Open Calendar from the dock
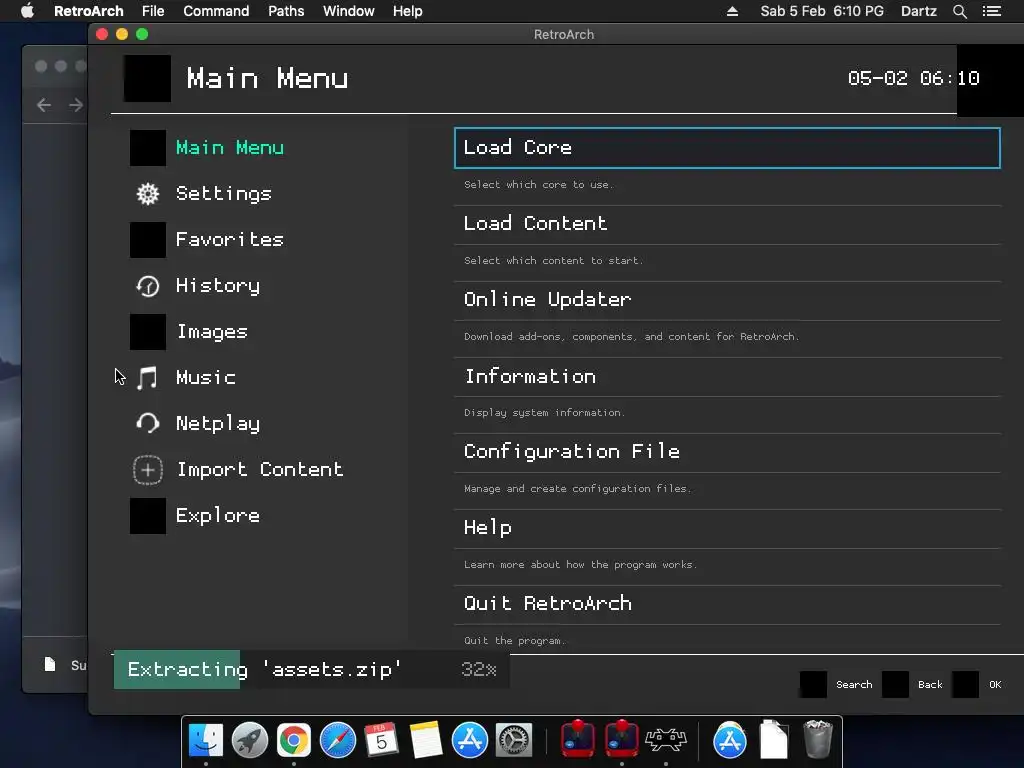The width and height of the screenshot is (1024, 768). [x=381, y=740]
